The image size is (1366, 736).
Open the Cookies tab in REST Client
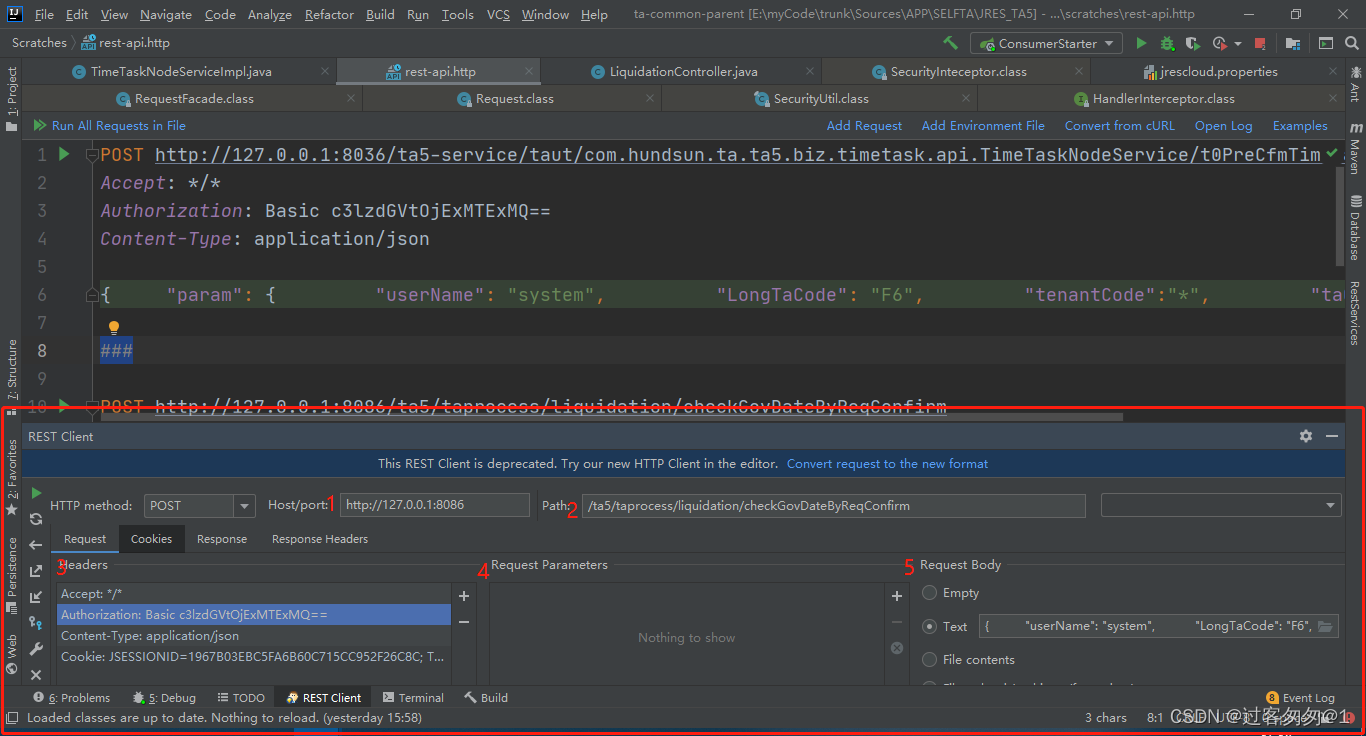pos(151,539)
